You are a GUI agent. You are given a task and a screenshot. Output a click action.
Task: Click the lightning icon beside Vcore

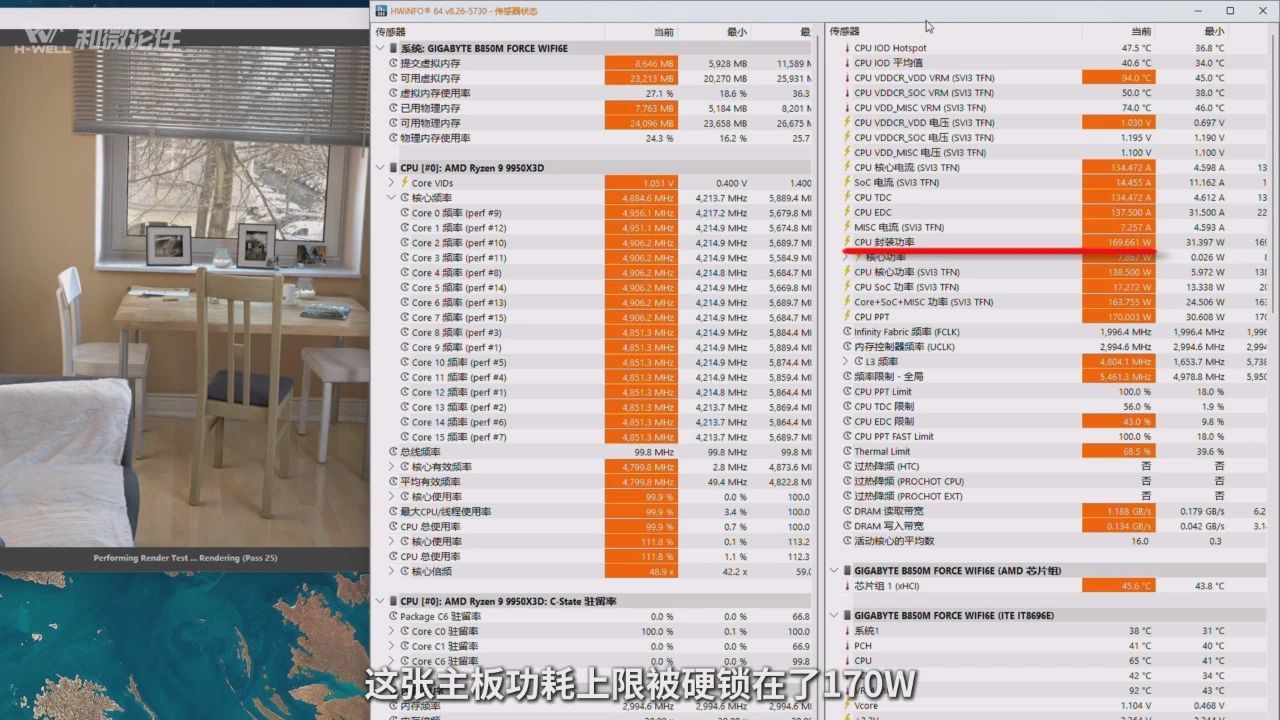point(847,706)
